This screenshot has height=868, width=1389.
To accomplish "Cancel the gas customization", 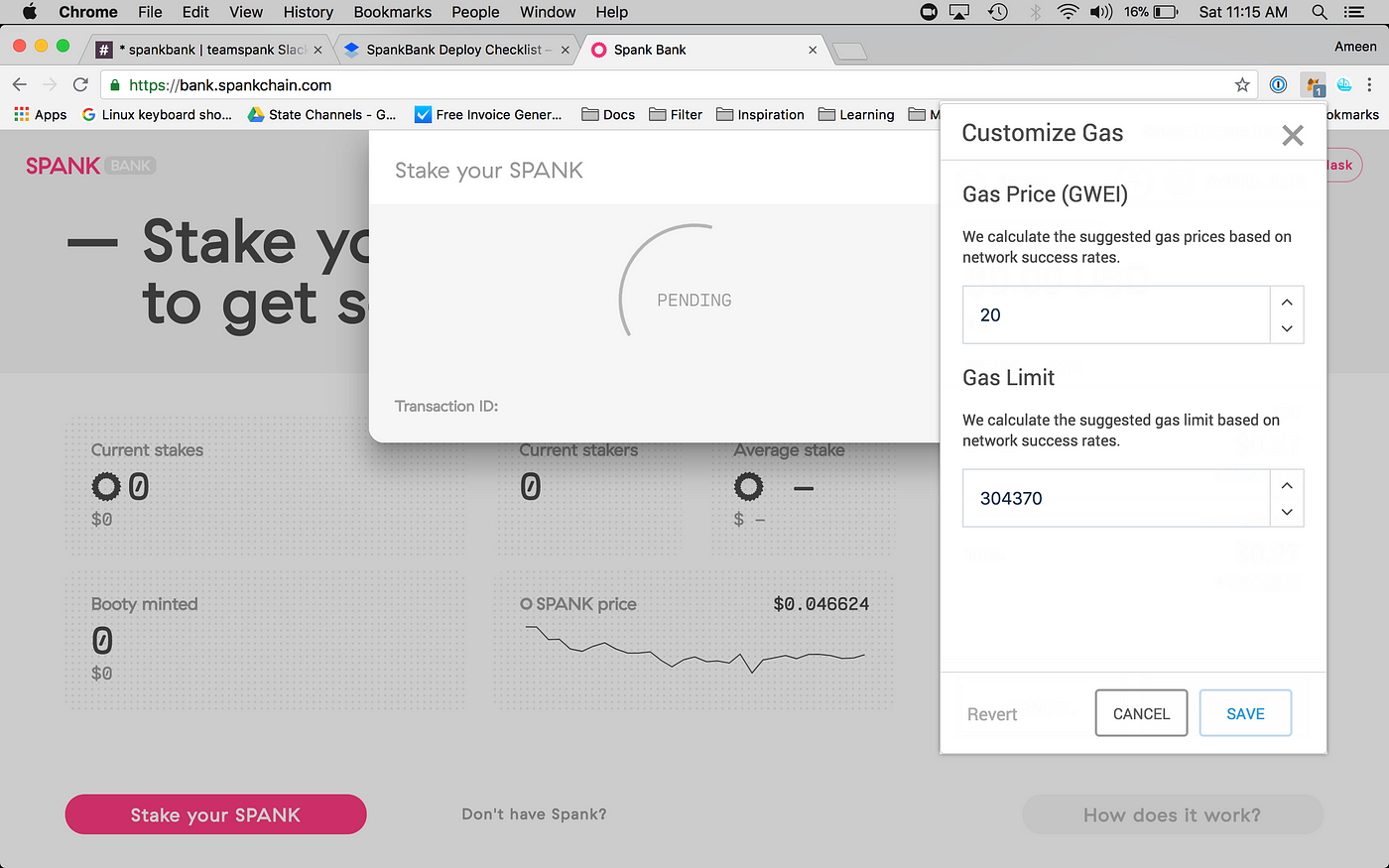I will 1141,713.
